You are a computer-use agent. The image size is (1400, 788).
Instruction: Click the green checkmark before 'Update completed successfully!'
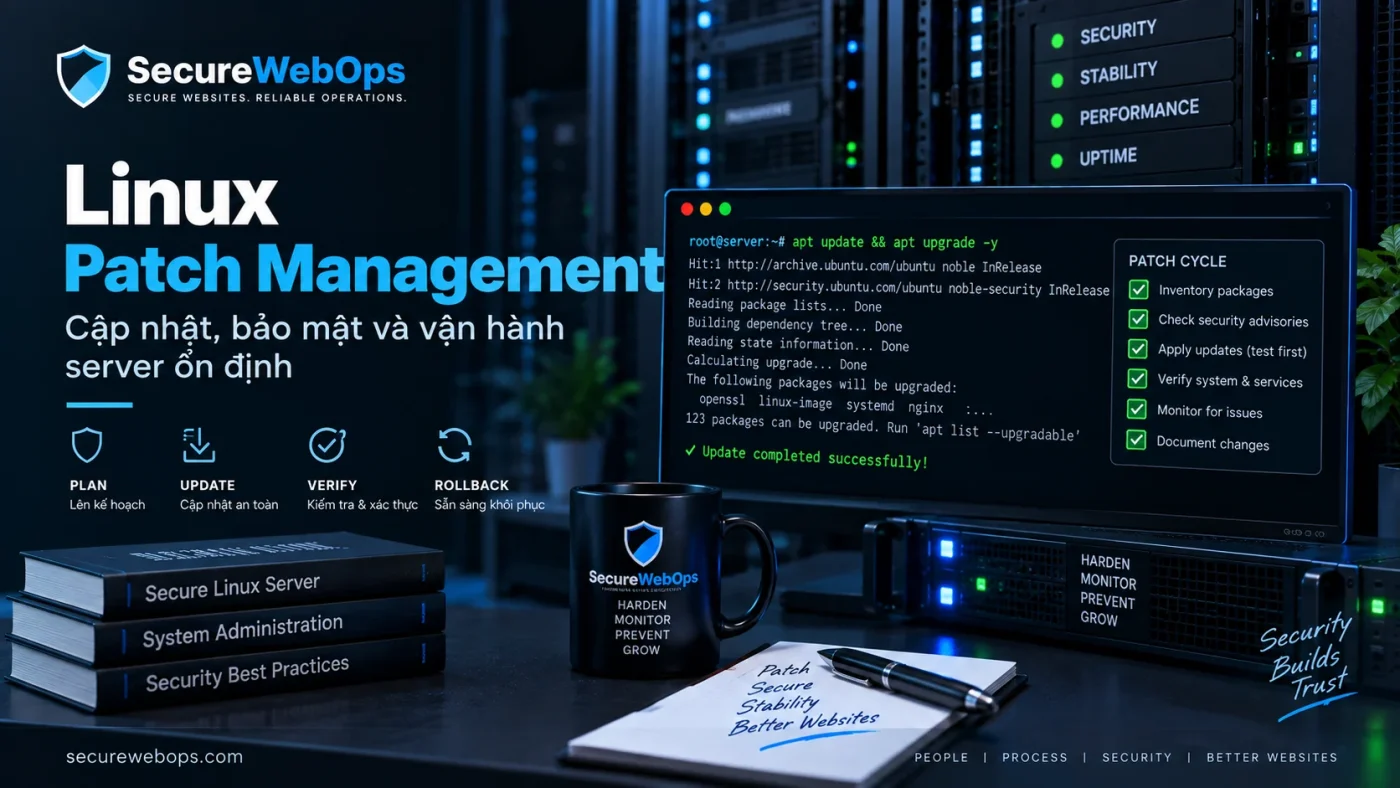(690, 451)
